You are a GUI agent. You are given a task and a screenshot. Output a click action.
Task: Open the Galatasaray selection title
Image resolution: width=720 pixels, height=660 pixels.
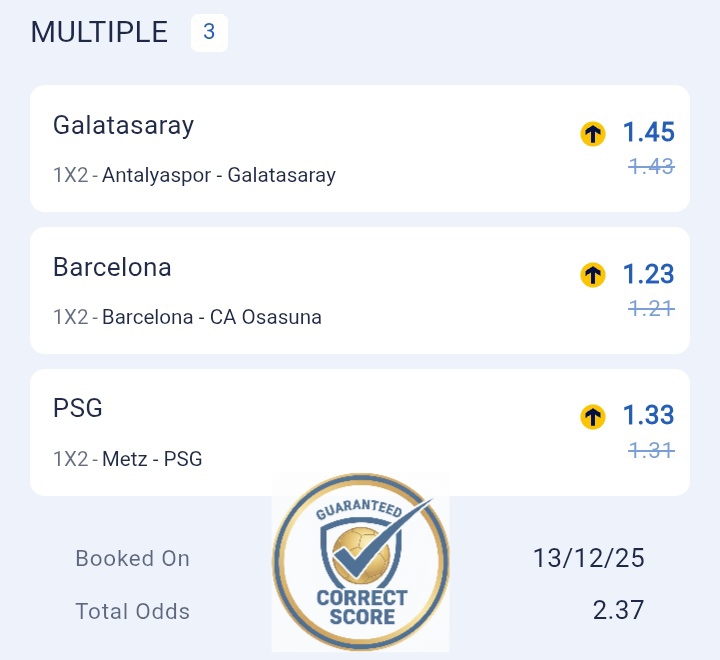click(x=123, y=126)
